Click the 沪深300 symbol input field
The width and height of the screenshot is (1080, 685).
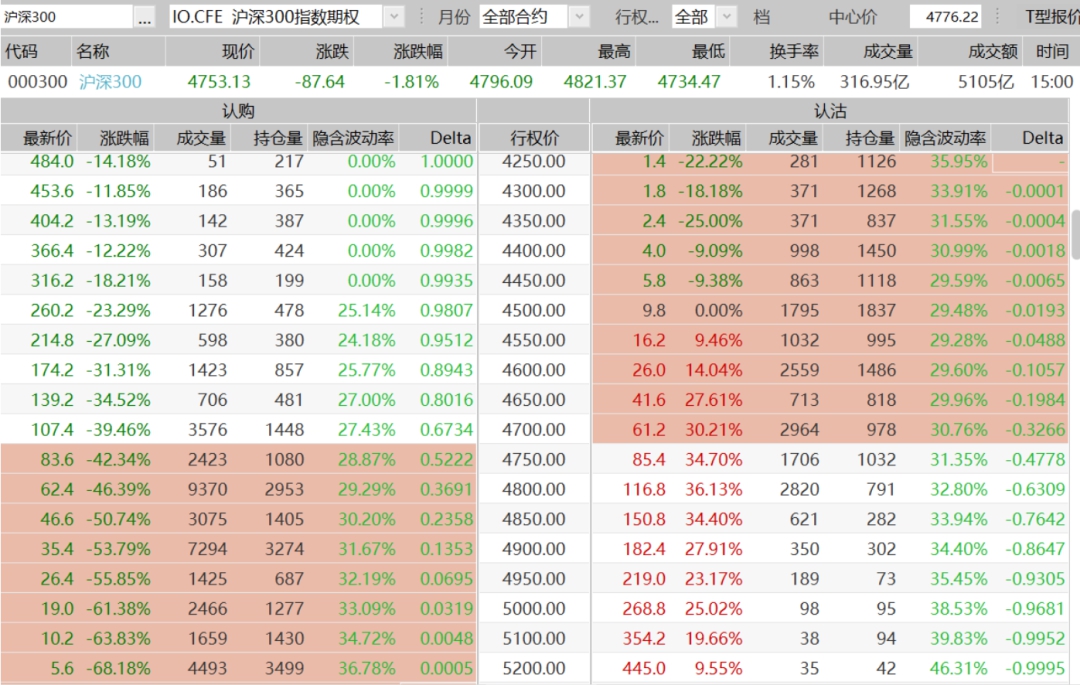pyautogui.click(x=67, y=17)
